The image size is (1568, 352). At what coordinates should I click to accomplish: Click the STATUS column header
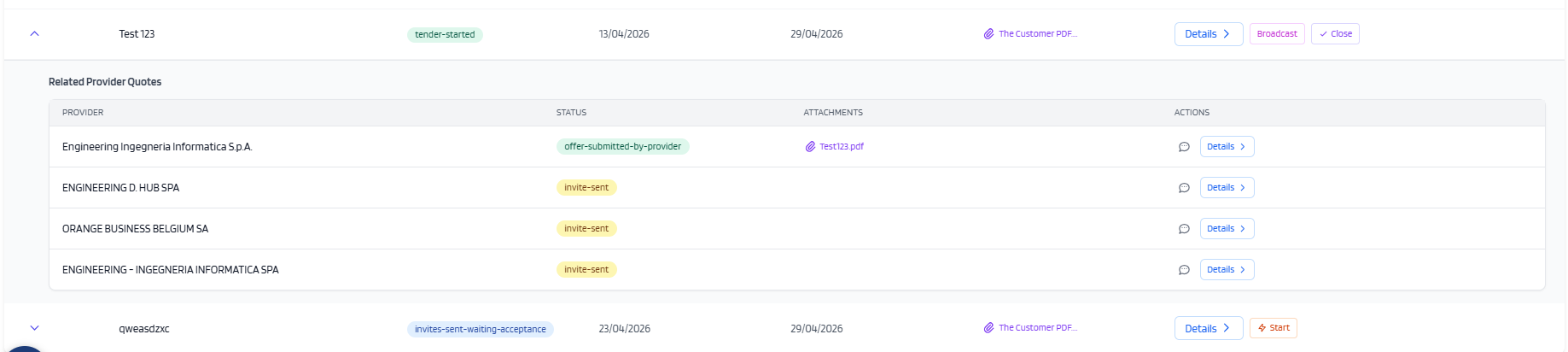tap(571, 113)
